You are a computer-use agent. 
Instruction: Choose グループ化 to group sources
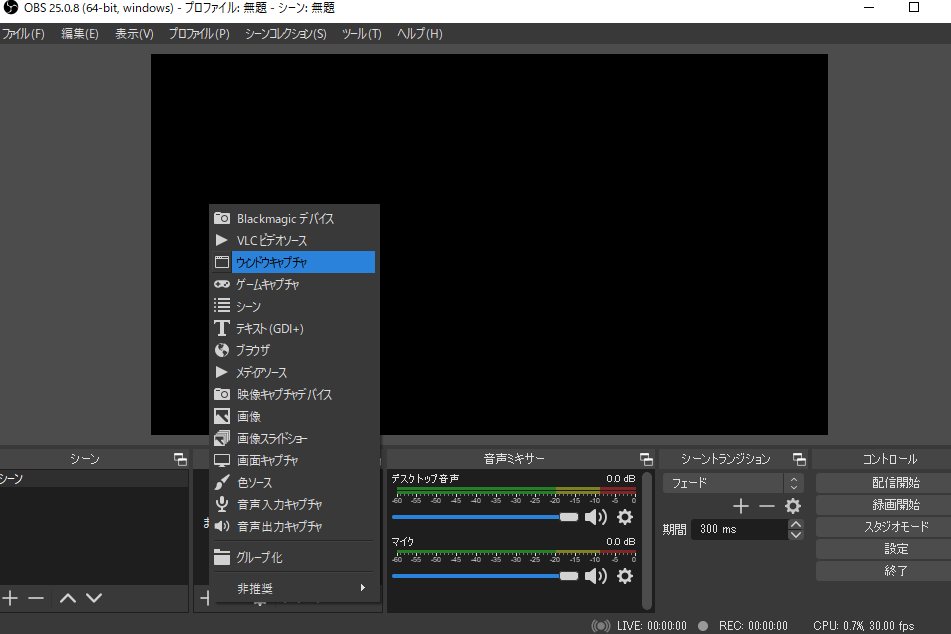pyautogui.click(x=294, y=557)
